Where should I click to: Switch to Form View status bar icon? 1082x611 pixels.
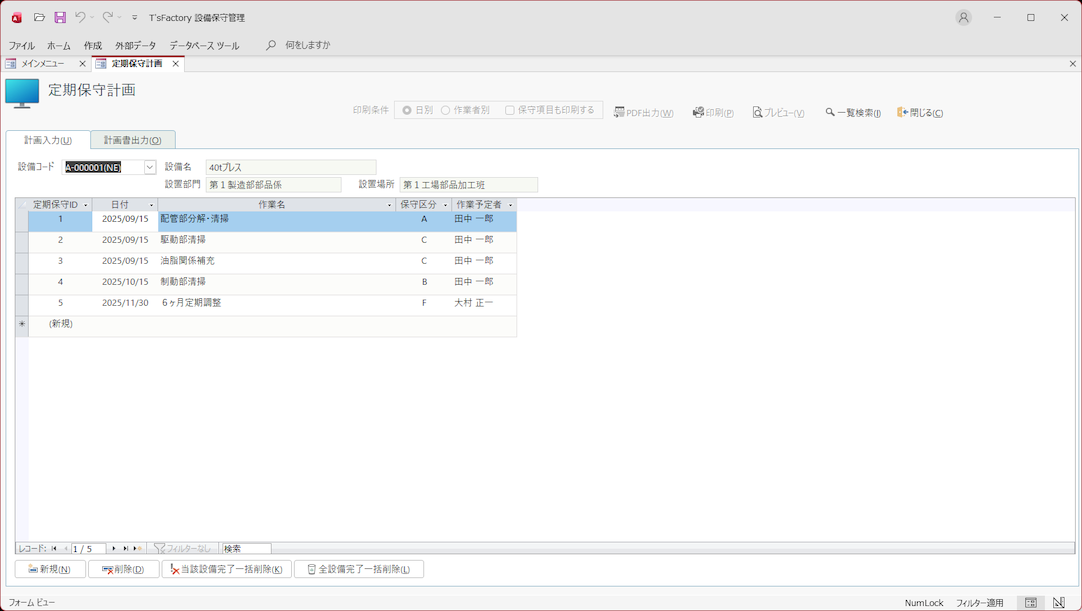tap(1031, 603)
